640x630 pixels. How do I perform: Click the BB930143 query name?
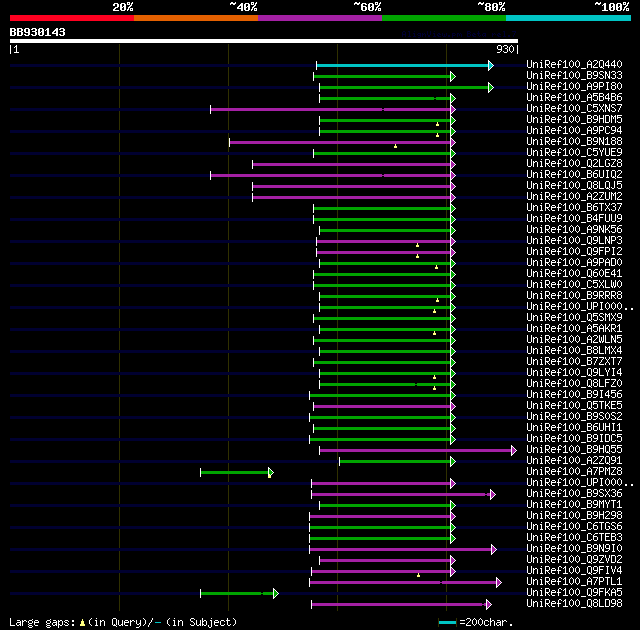(x=38, y=32)
